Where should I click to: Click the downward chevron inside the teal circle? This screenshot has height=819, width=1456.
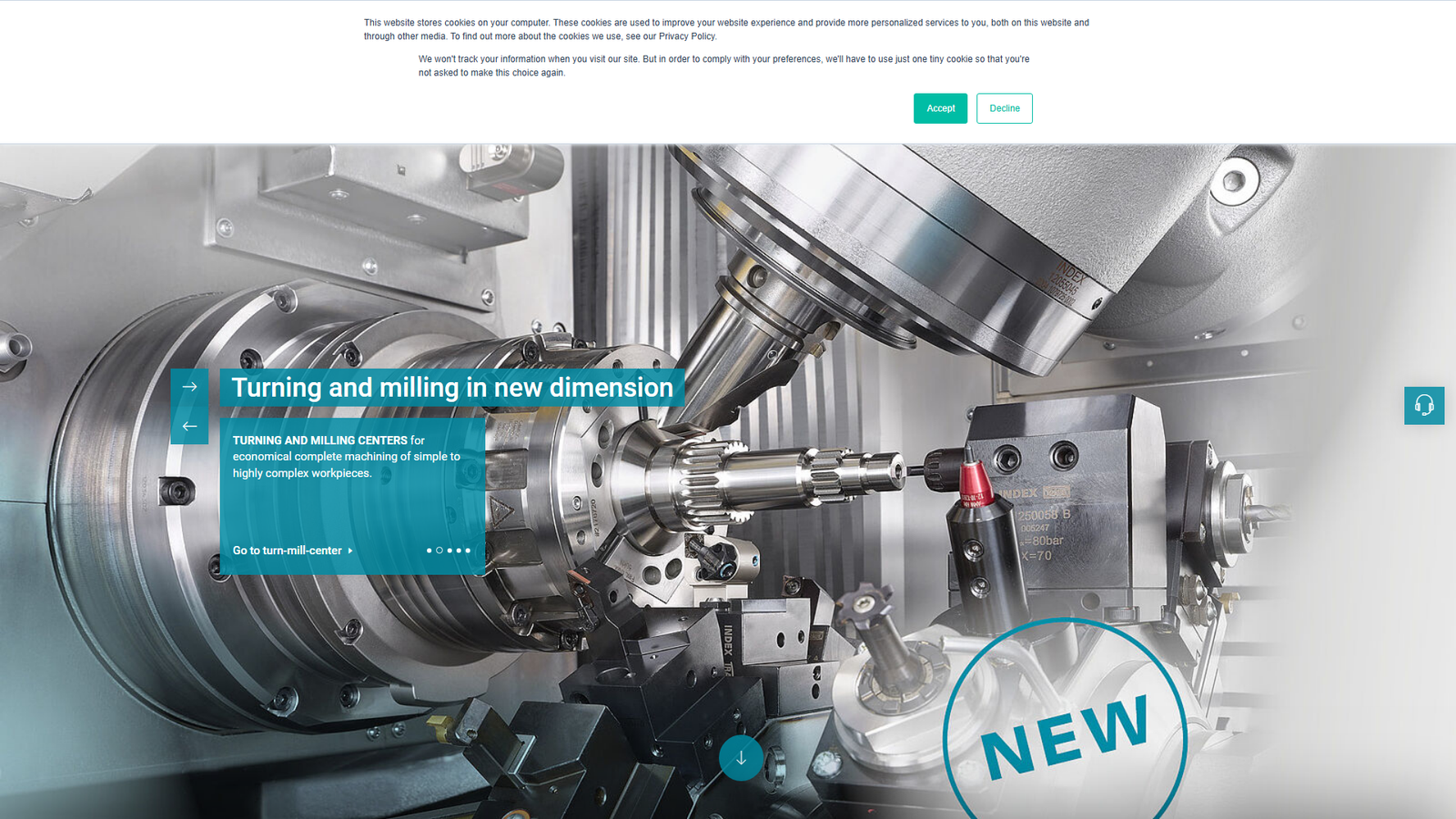click(742, 755)
